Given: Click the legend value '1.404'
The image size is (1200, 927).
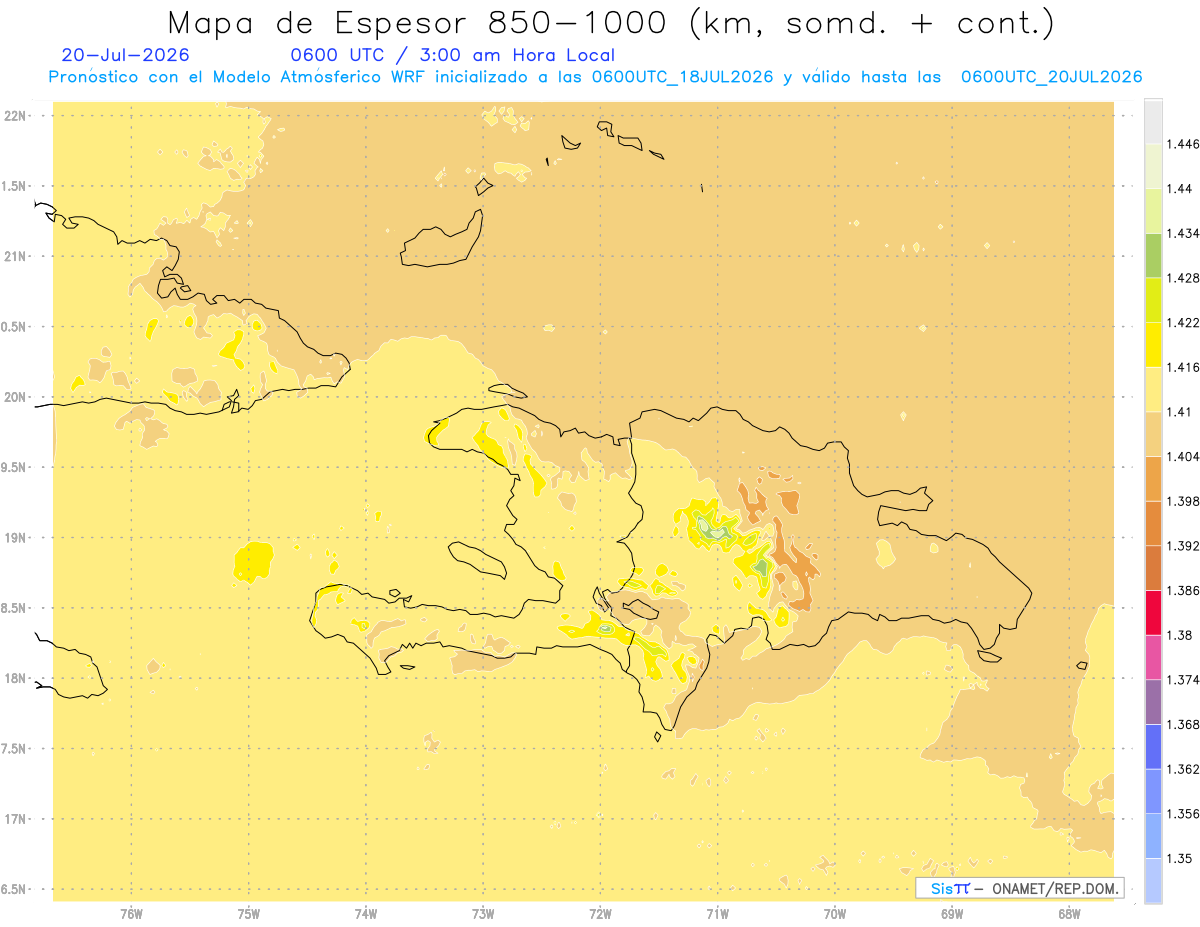Looking at the screenshot, I should point(1183,456).
